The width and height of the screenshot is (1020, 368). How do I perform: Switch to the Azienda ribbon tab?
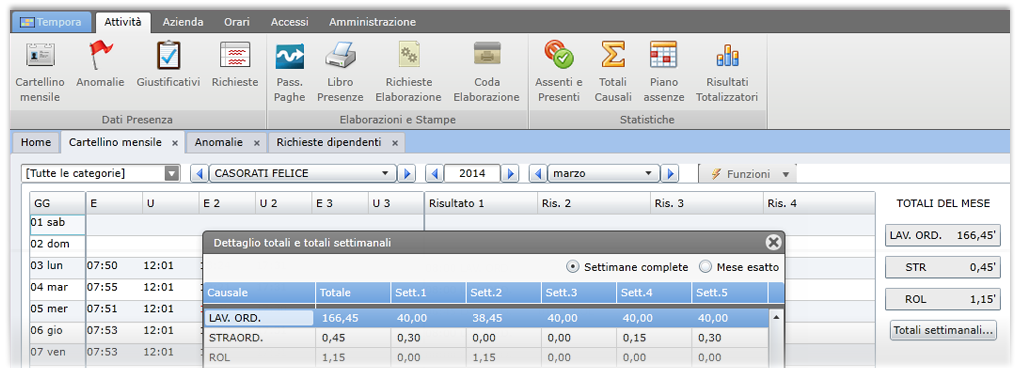pos(183,22)
